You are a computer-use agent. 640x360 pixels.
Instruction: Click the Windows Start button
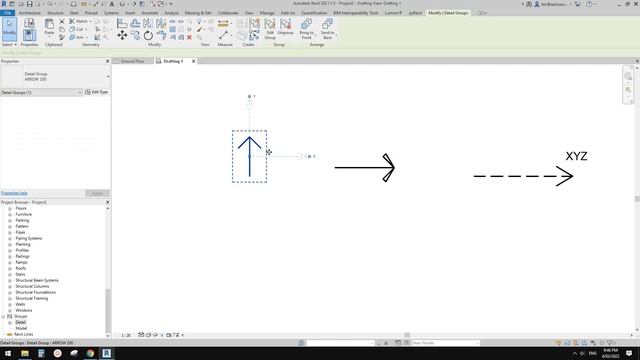[x=8, y=353]
